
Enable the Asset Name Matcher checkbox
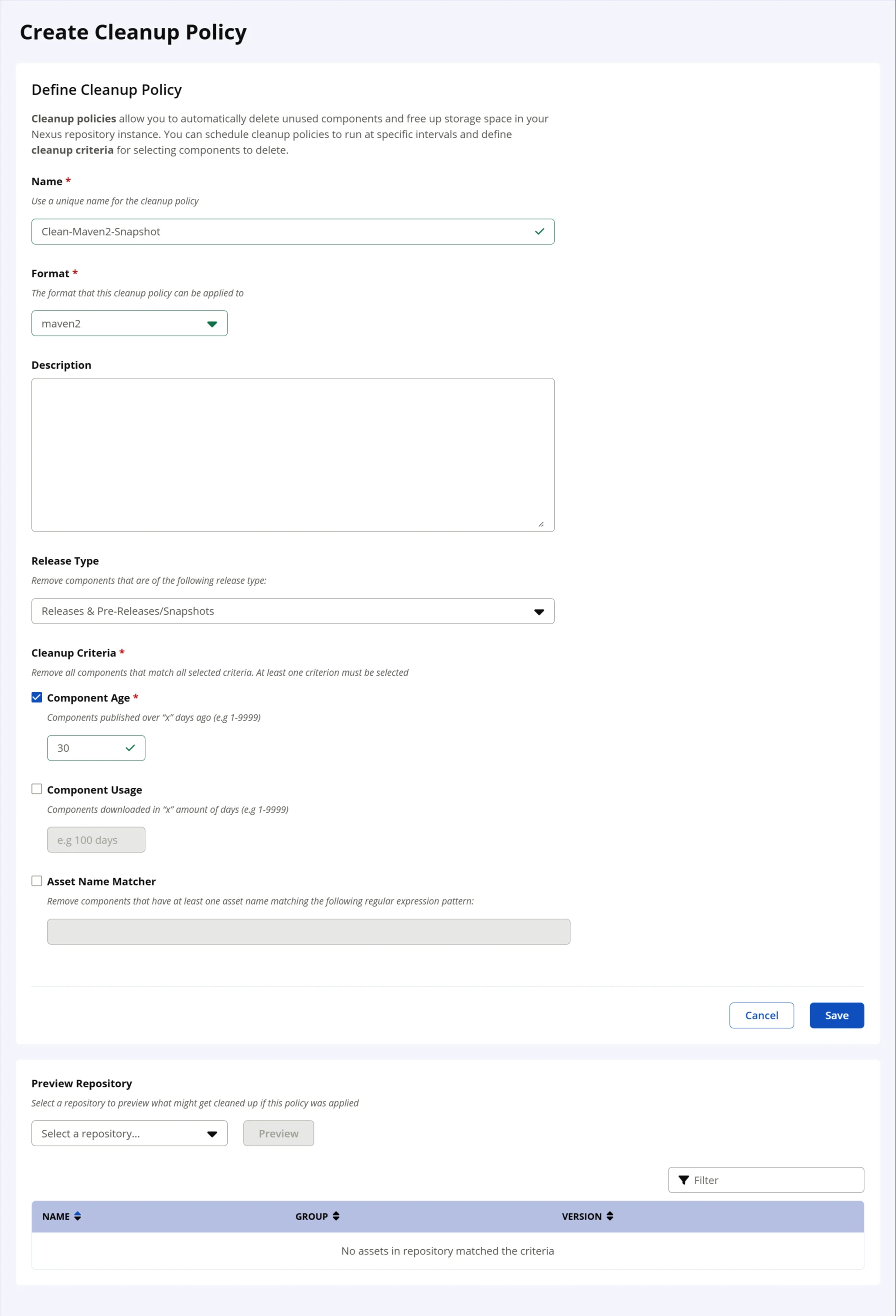tap(37, 881)
